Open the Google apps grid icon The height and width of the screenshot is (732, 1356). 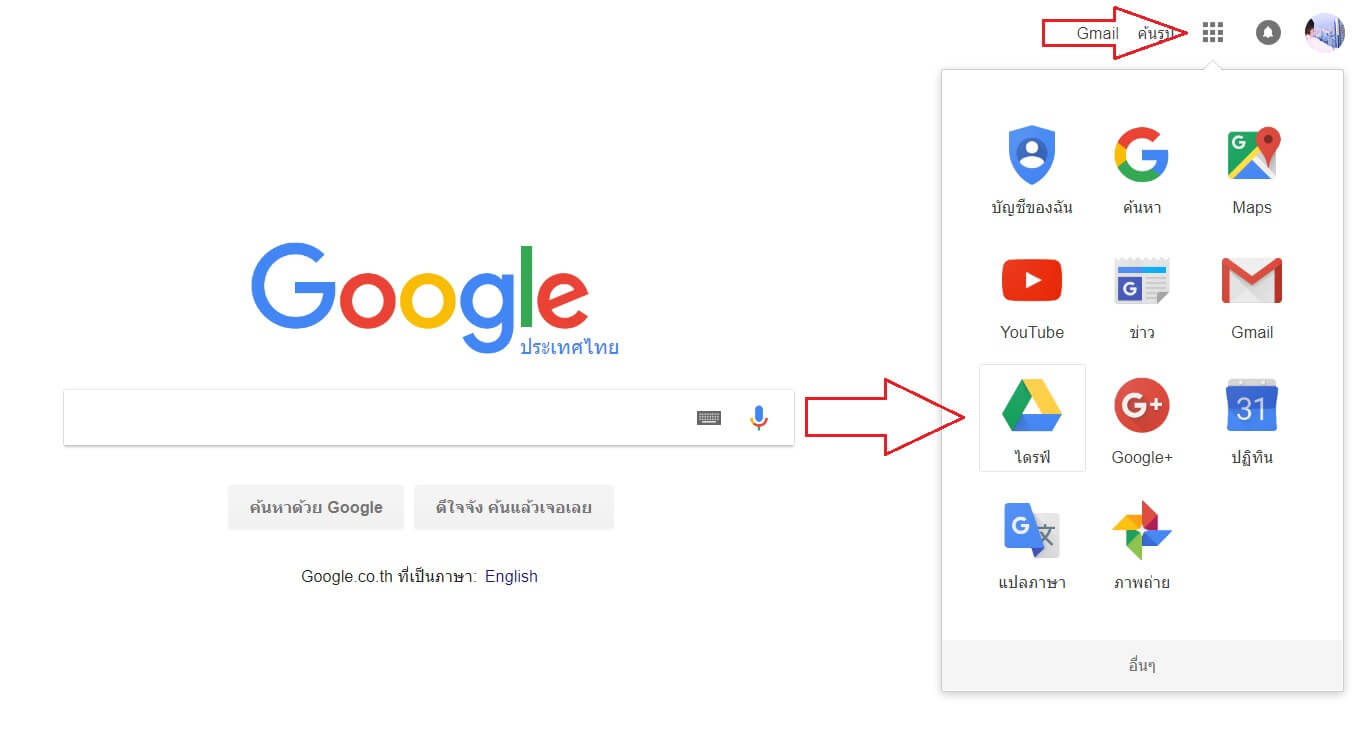tap(1213, 33)
